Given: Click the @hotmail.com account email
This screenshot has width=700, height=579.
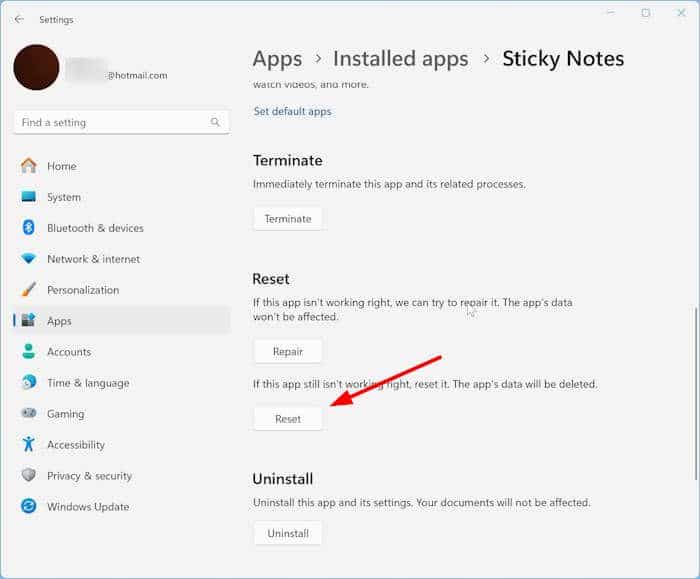Looking at the screenshot, I should (x=138, y=75).
